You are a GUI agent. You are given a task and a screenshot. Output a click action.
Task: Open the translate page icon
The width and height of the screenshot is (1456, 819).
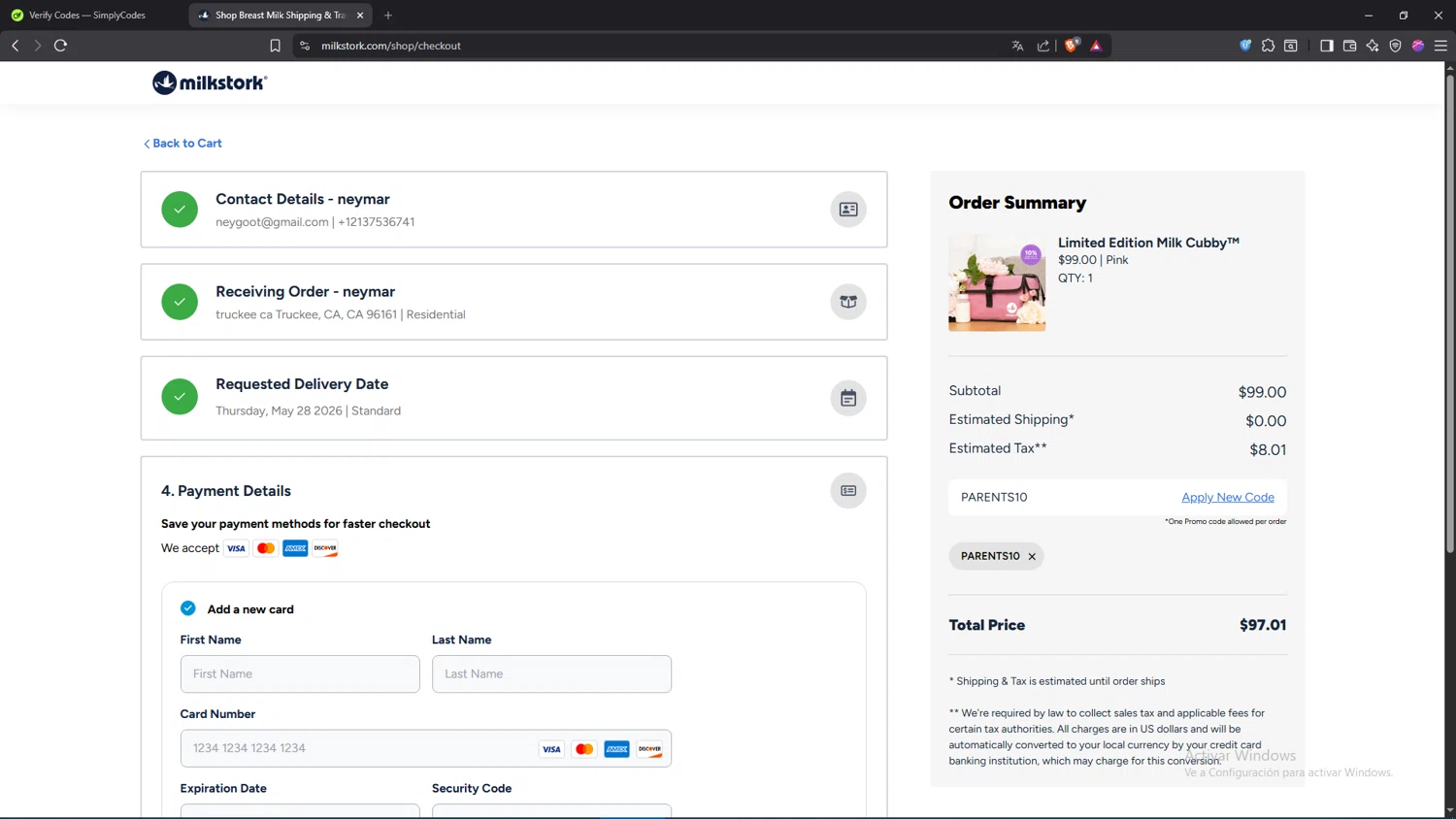(1017, 46)
